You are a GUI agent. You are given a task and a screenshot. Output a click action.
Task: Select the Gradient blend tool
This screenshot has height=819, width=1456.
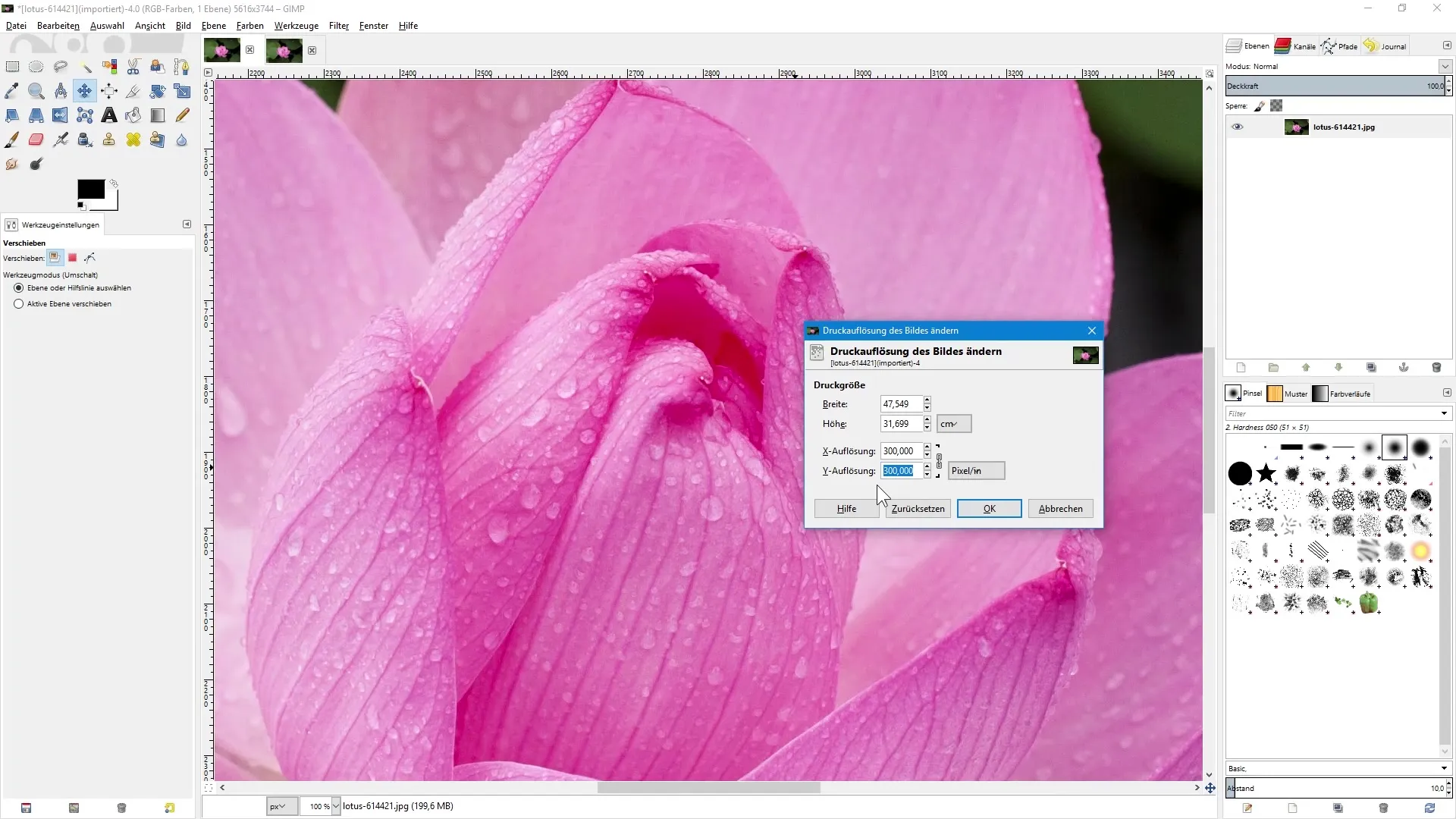158,115
